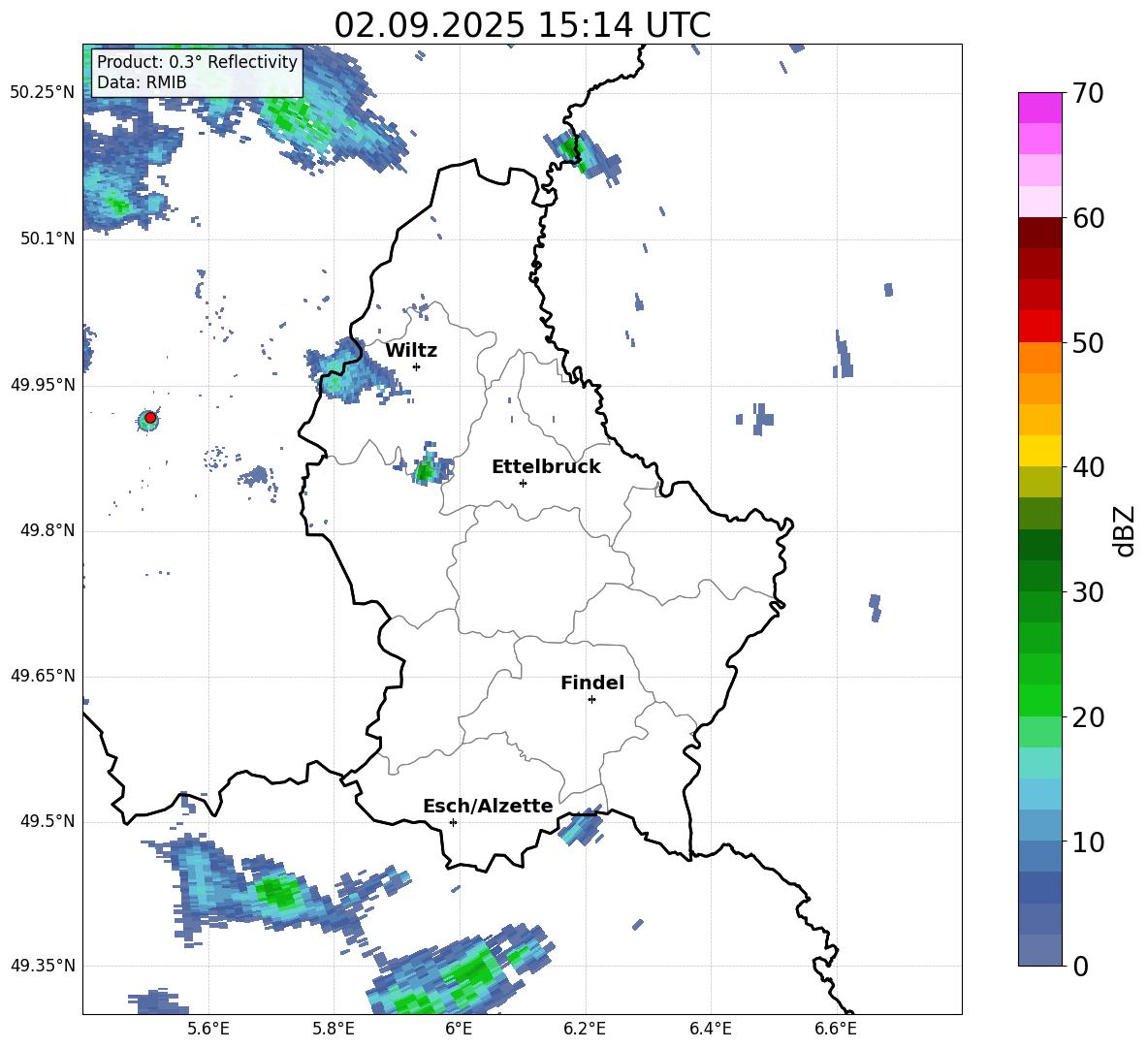
Task: Click the 6.6°E longitude label
Action: tap(836, 1029)
